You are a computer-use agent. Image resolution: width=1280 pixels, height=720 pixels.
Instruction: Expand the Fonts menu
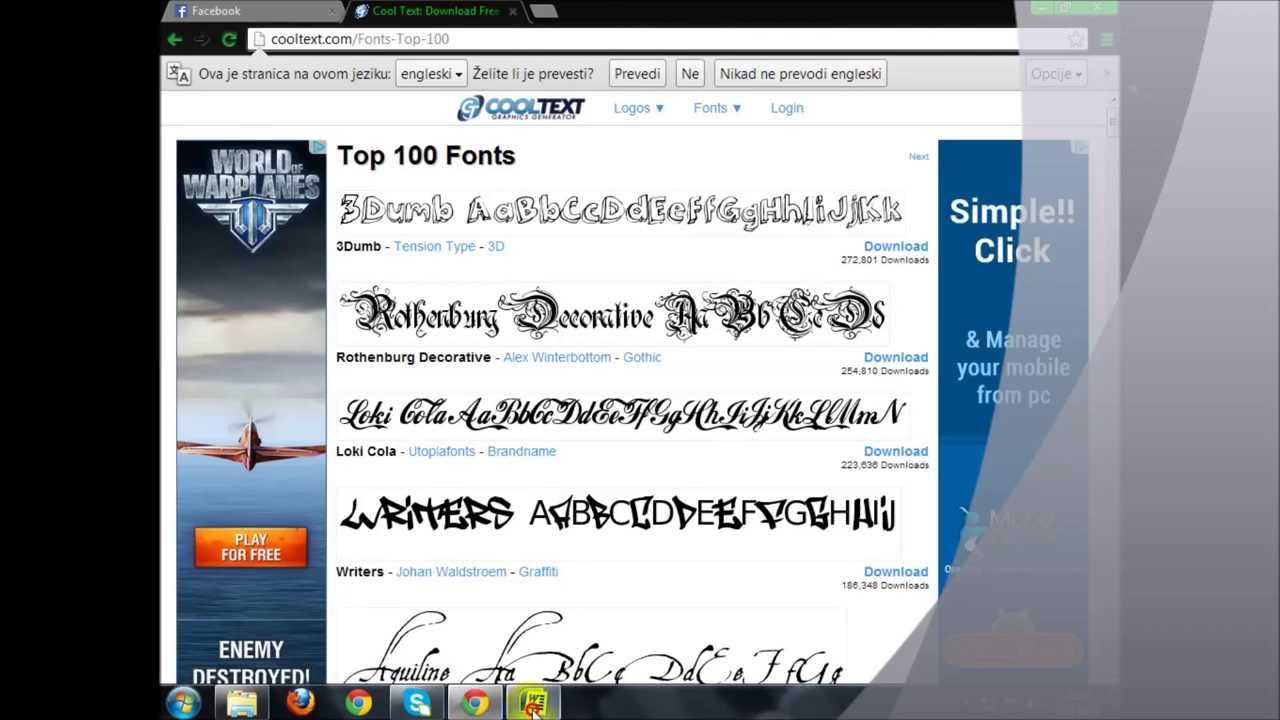pos(718,108)
